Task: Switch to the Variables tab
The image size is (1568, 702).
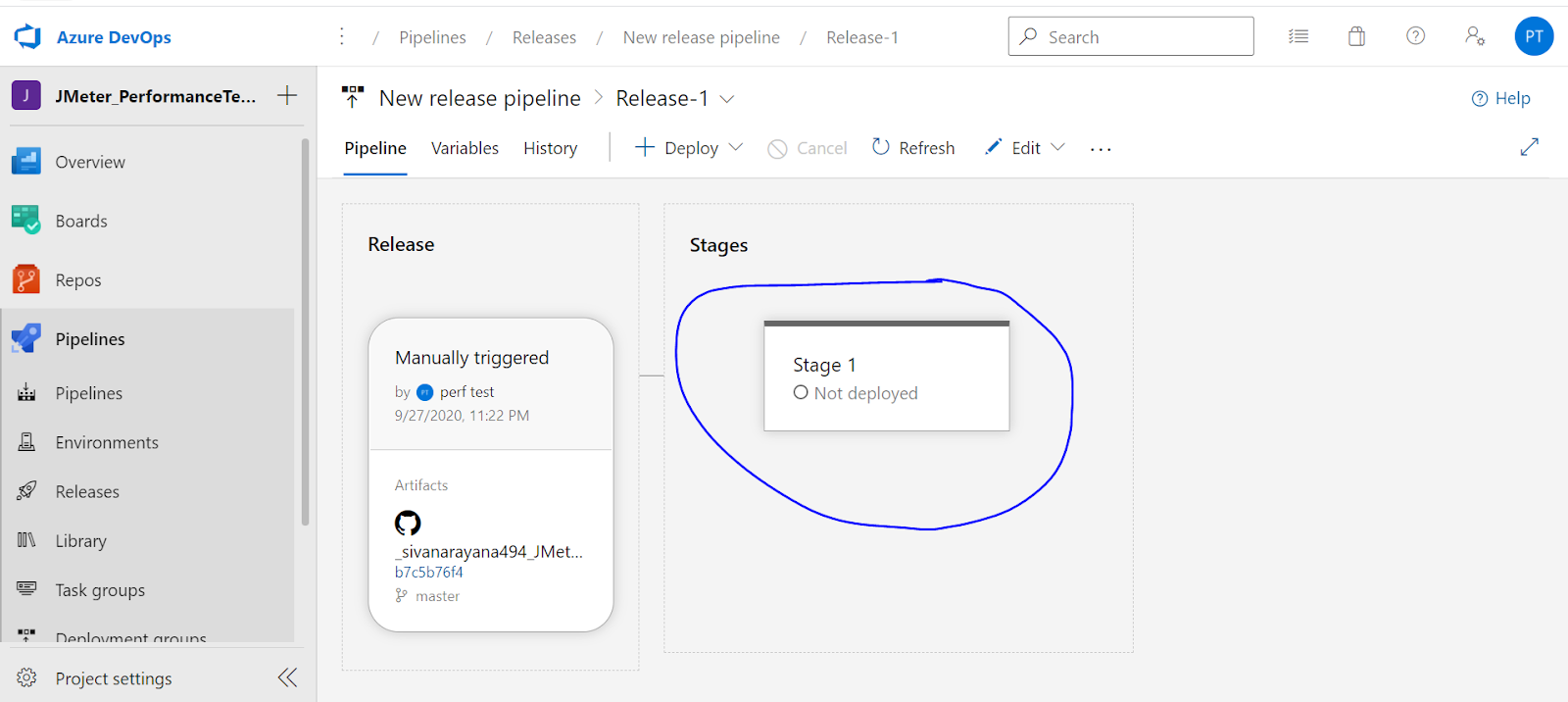Action: point(465,148)
